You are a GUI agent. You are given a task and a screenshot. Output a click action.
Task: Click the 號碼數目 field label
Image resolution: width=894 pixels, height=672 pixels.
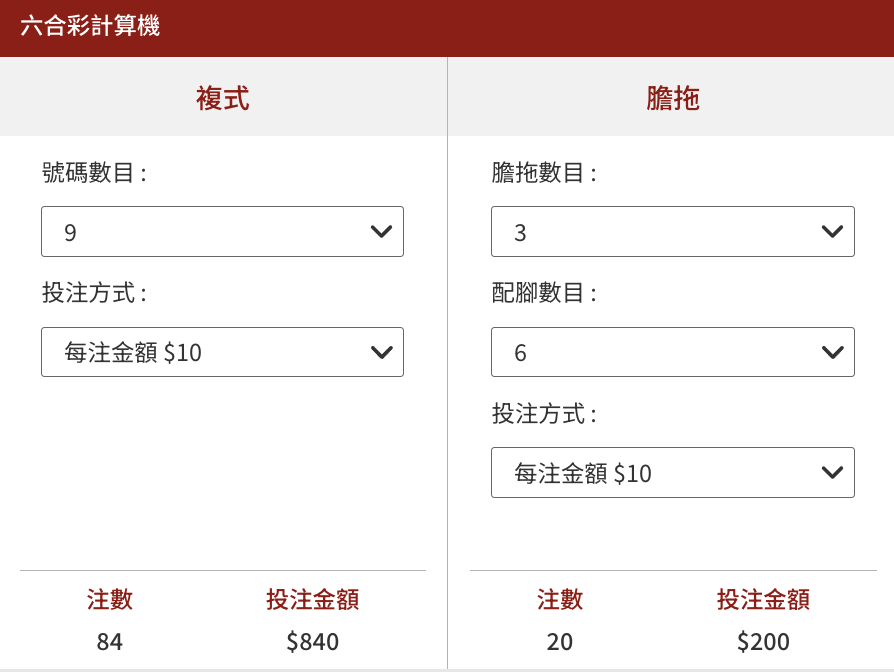[x=94, y=174]
